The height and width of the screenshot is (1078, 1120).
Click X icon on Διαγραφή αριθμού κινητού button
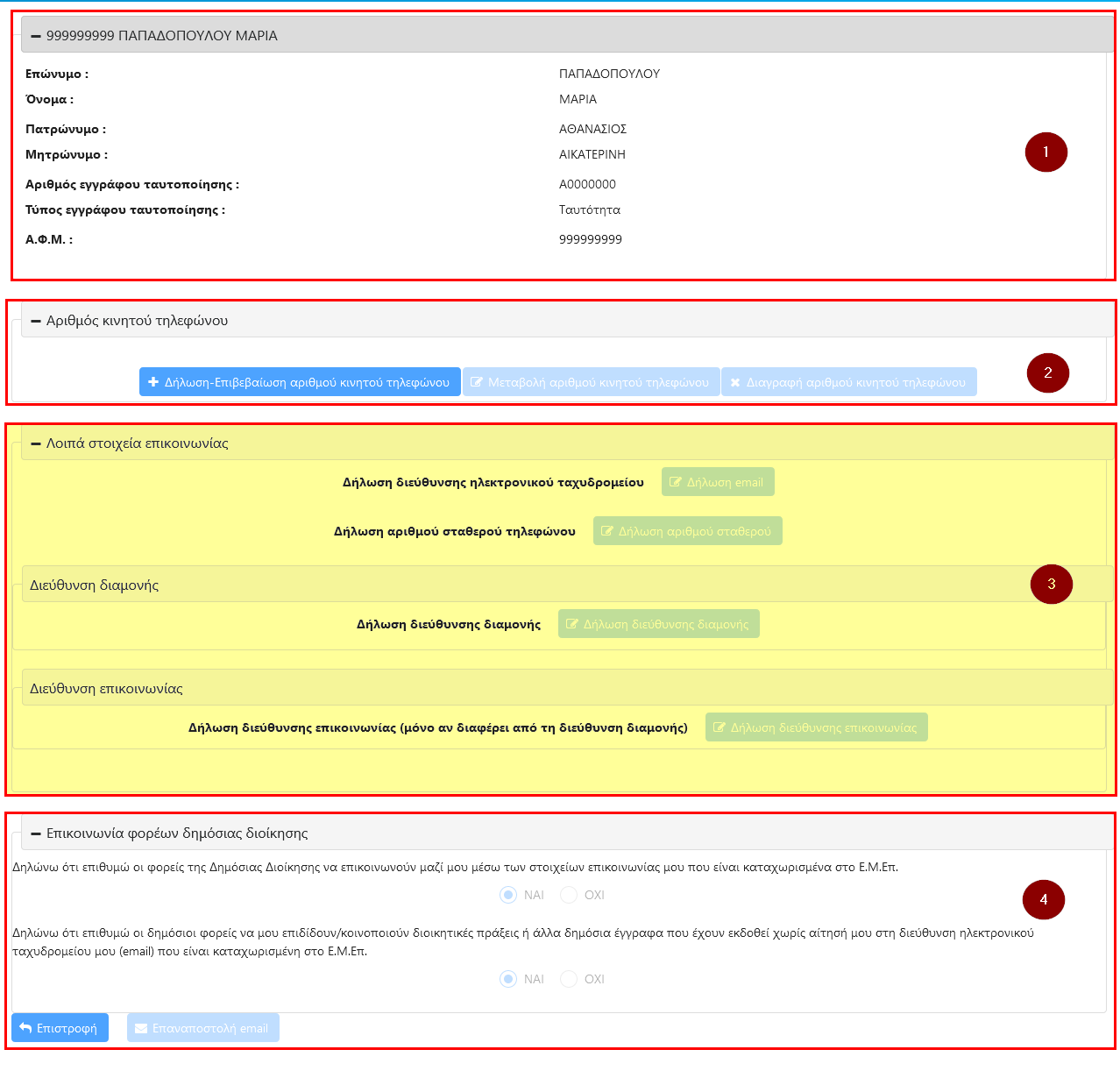pos(735,382)
